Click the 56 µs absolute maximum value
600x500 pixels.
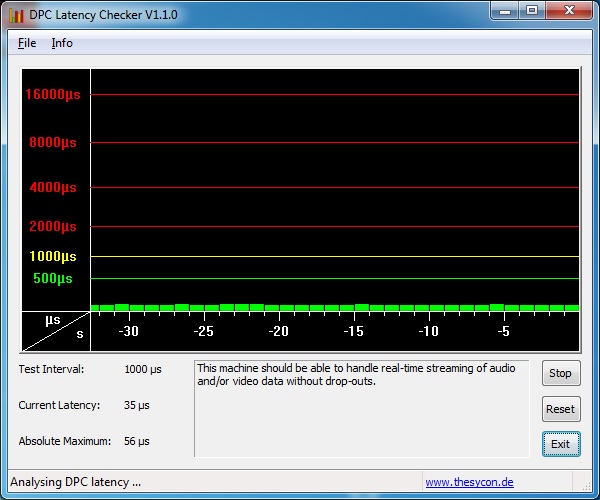(x=137, y=441)
